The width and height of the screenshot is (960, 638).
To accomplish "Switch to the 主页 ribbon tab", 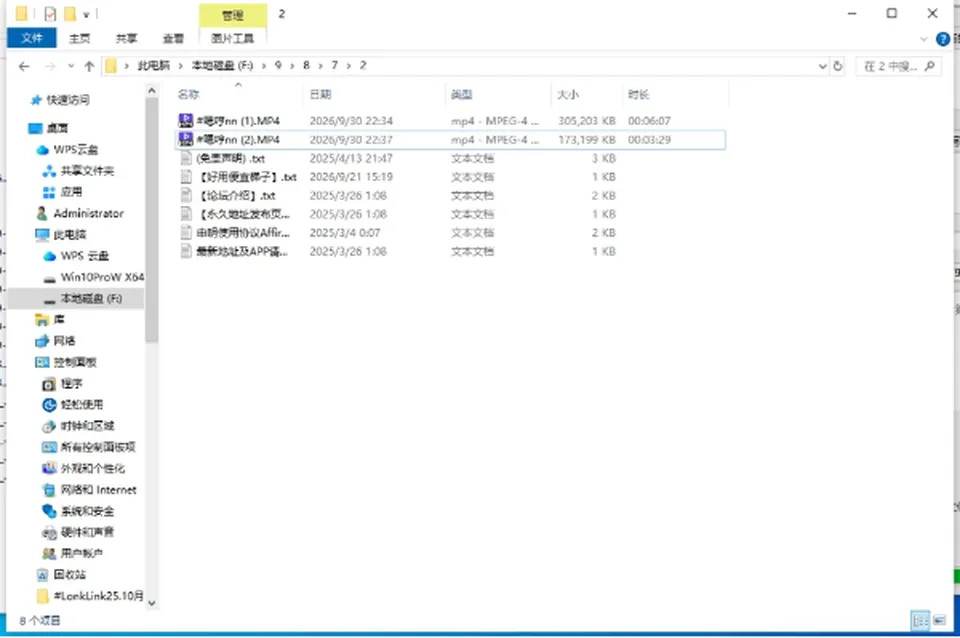I will point(80,39).
